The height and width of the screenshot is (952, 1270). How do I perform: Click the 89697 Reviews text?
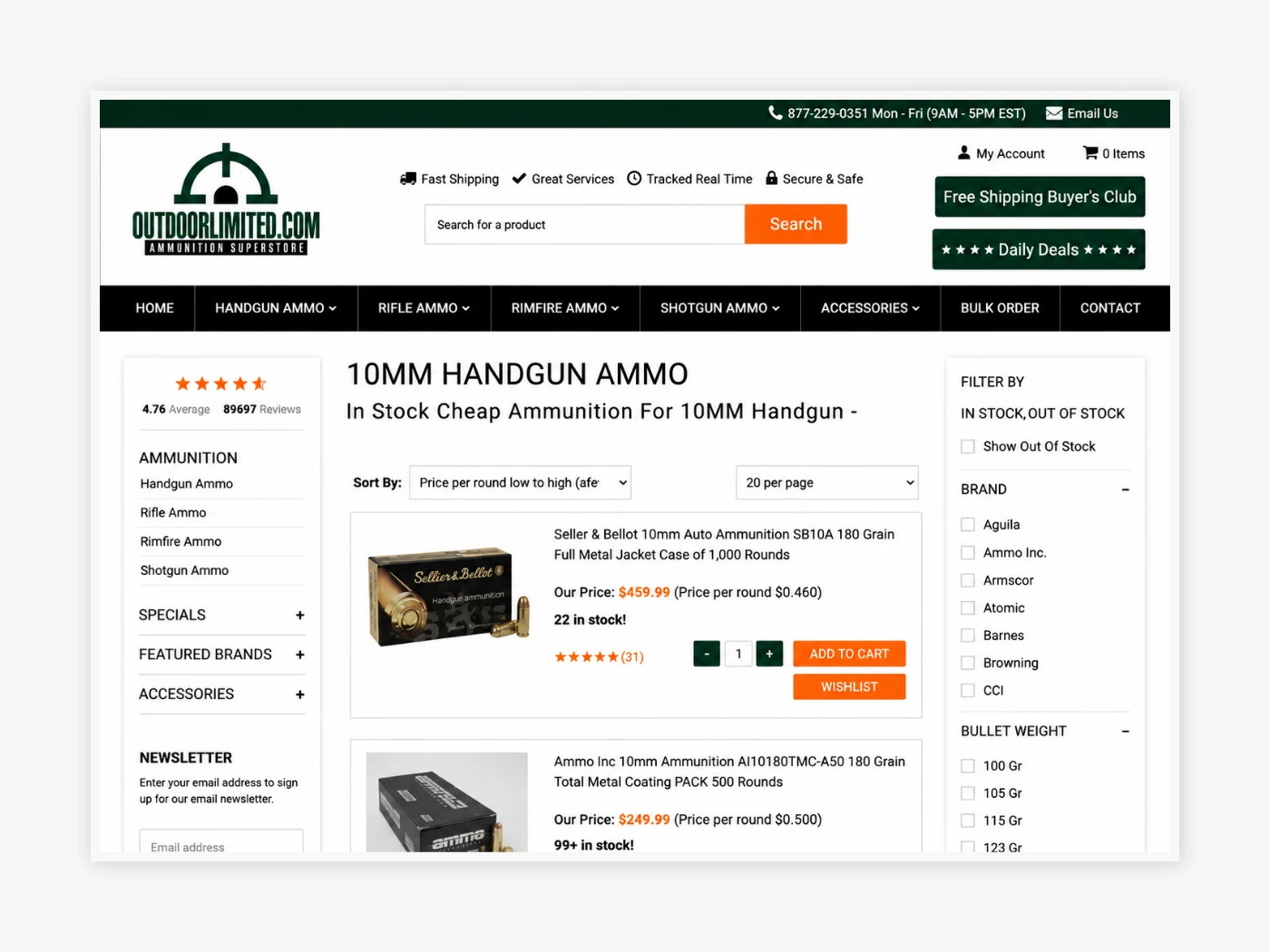point(262,410)
